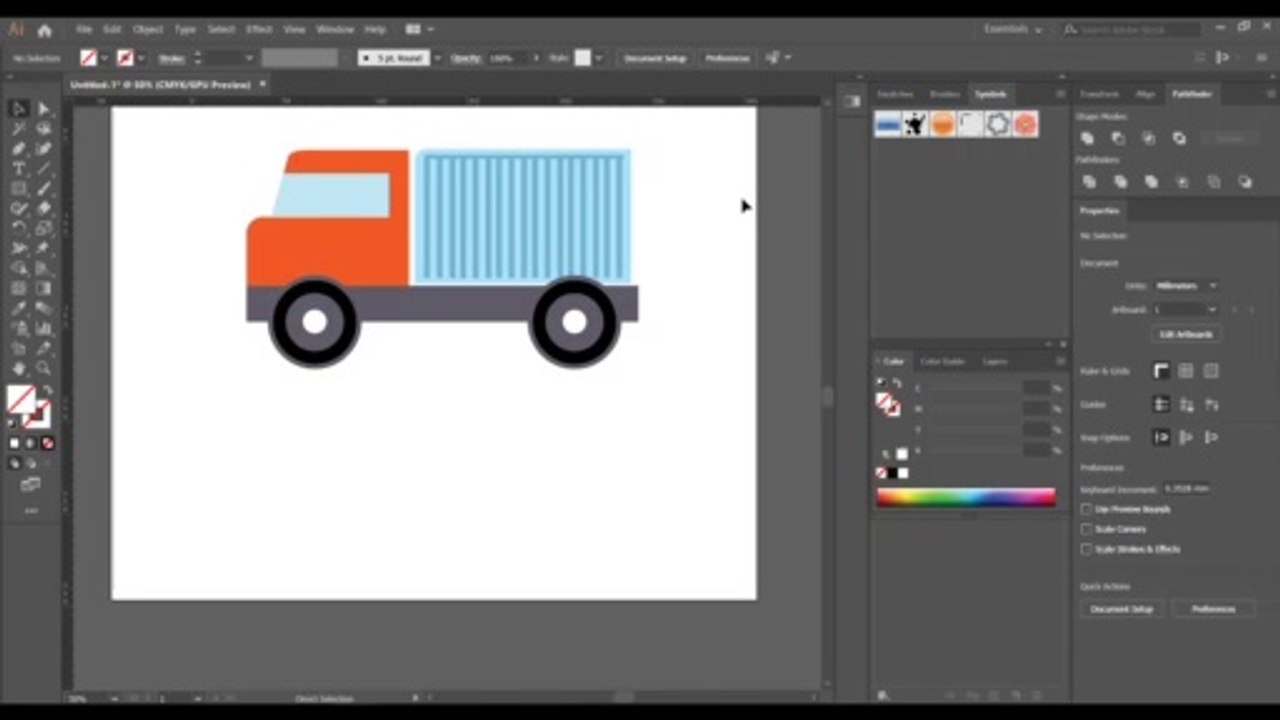Click Minus Front shape mode icon

1118,138
